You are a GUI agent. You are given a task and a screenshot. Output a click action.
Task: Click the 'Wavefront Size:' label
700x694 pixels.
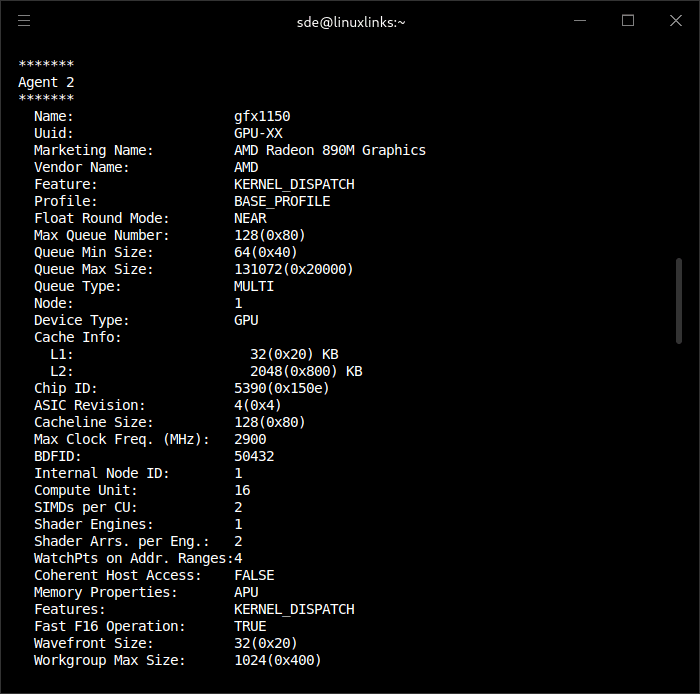(x=94, y=643)
